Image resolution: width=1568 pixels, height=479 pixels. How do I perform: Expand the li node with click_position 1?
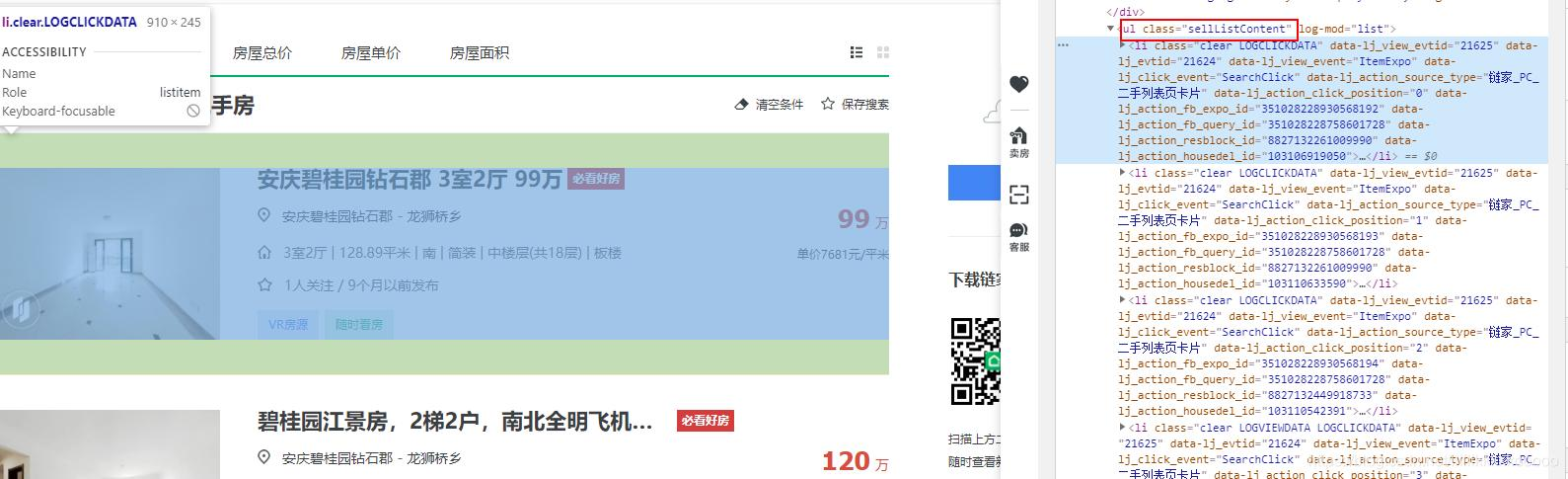click(x=1123, y=173)
